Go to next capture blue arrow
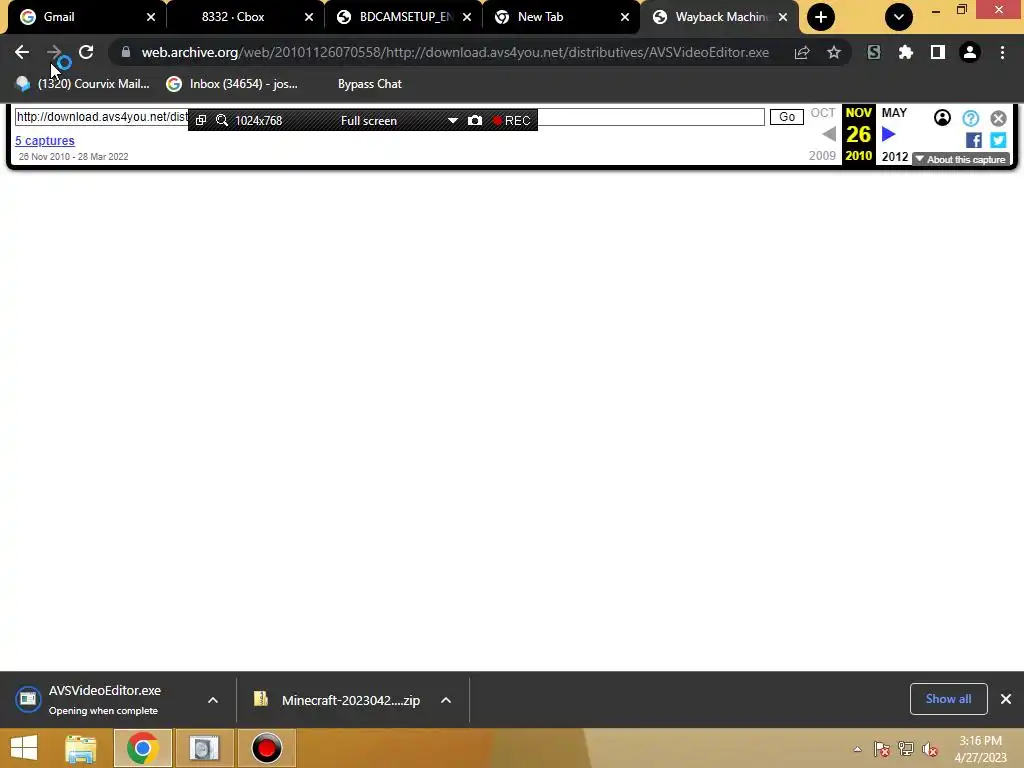 888,135
